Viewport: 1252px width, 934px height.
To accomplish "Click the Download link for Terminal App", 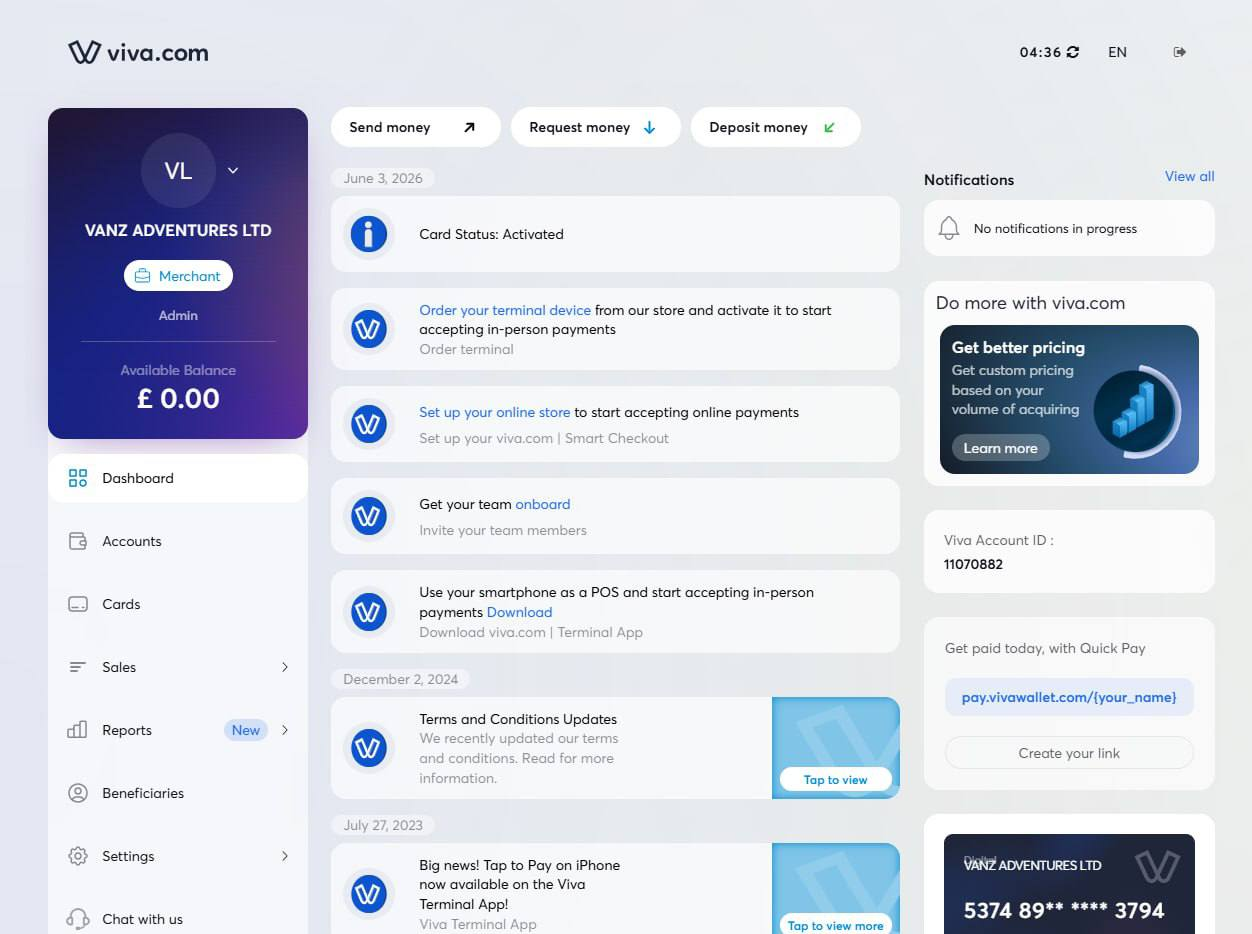I will (x=519, y=612).
